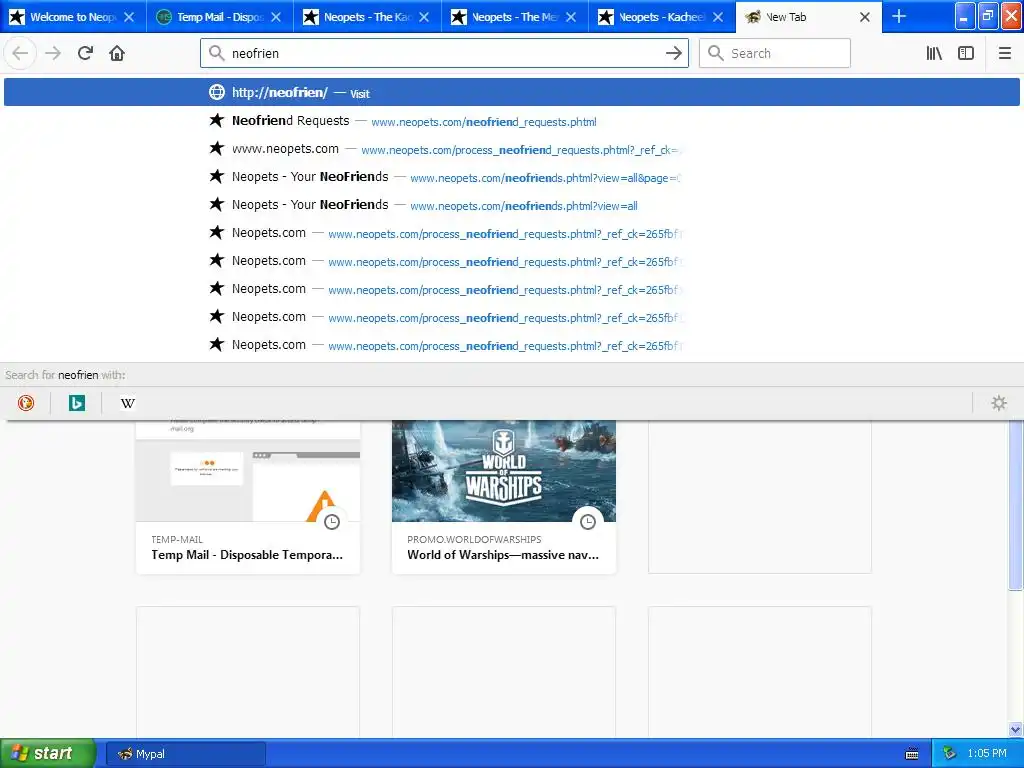Close the New Tab tab
This screenshot has width=1024, height=768.
[x=865, y=17]
